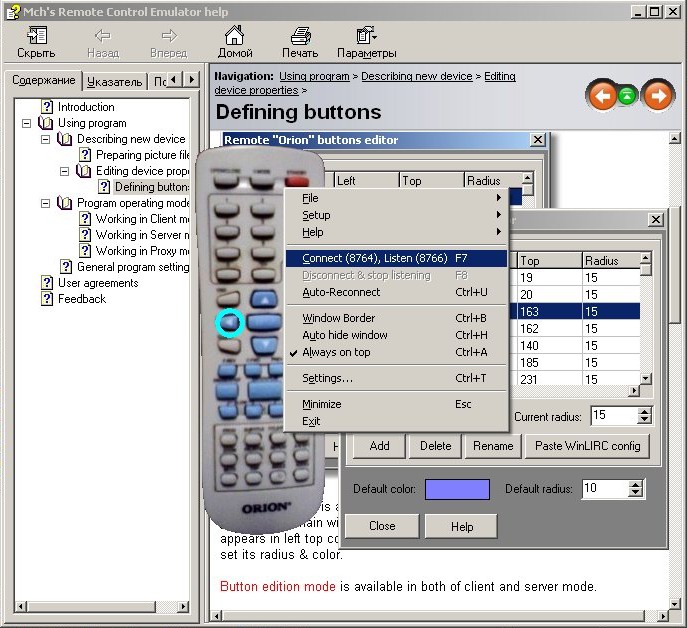This screenshot has width=687, height=628.
Task: Click the Preparing picture file topic icon
Action: pyautogui.click(x=85, y=155)
